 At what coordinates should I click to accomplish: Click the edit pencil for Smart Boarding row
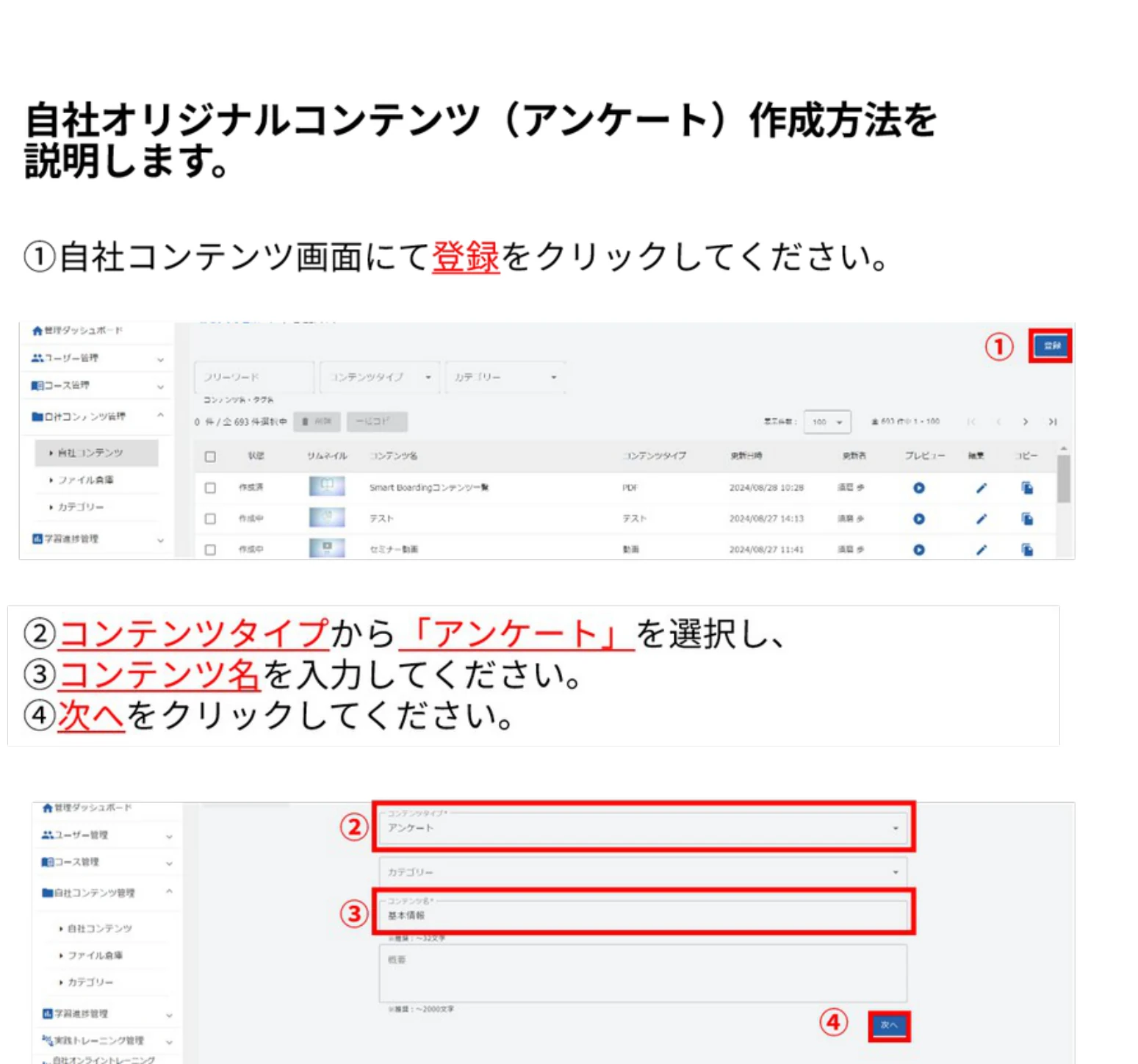click(x=981, y=488)
